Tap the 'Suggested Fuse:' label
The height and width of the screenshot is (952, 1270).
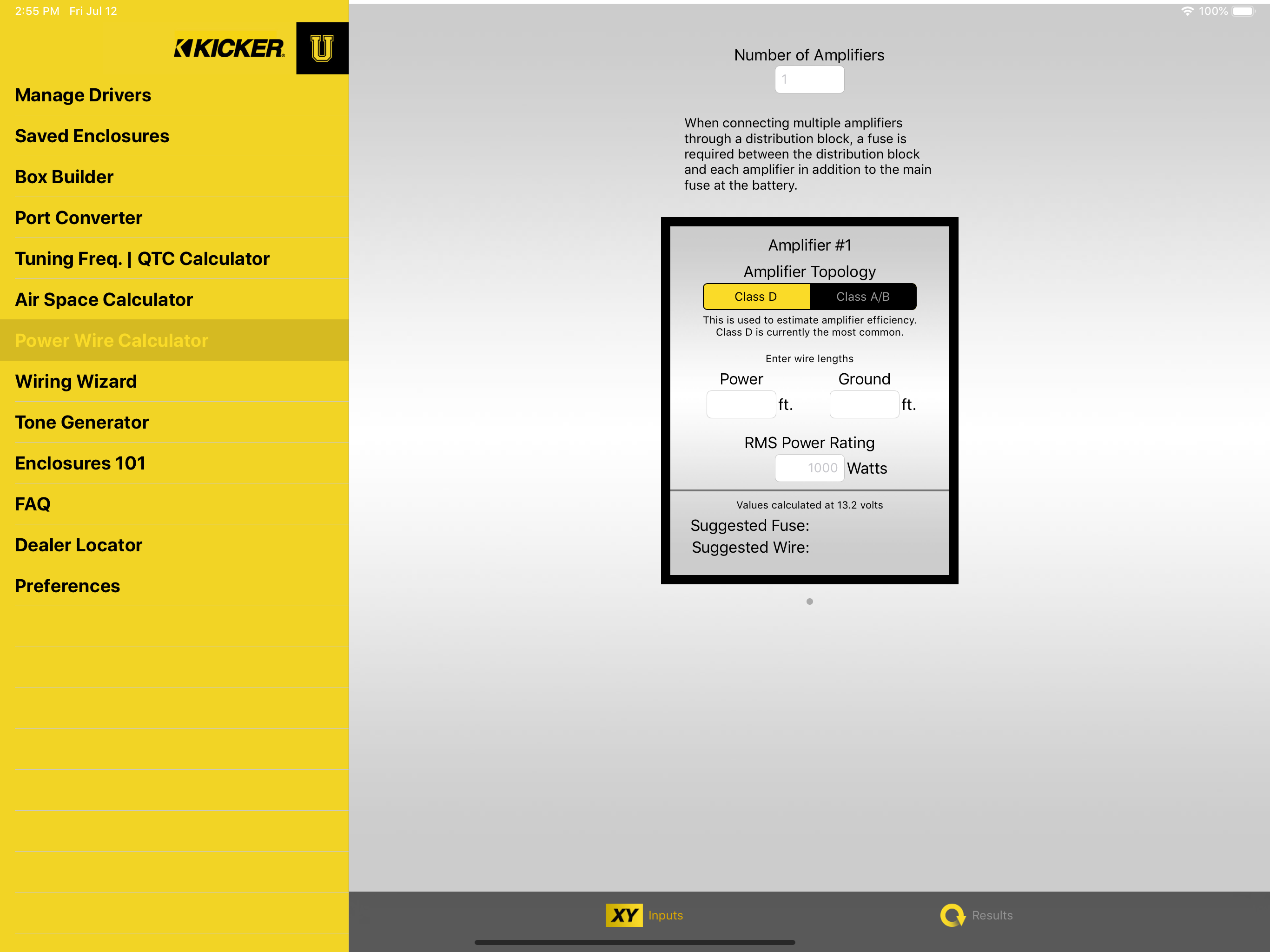750,525
